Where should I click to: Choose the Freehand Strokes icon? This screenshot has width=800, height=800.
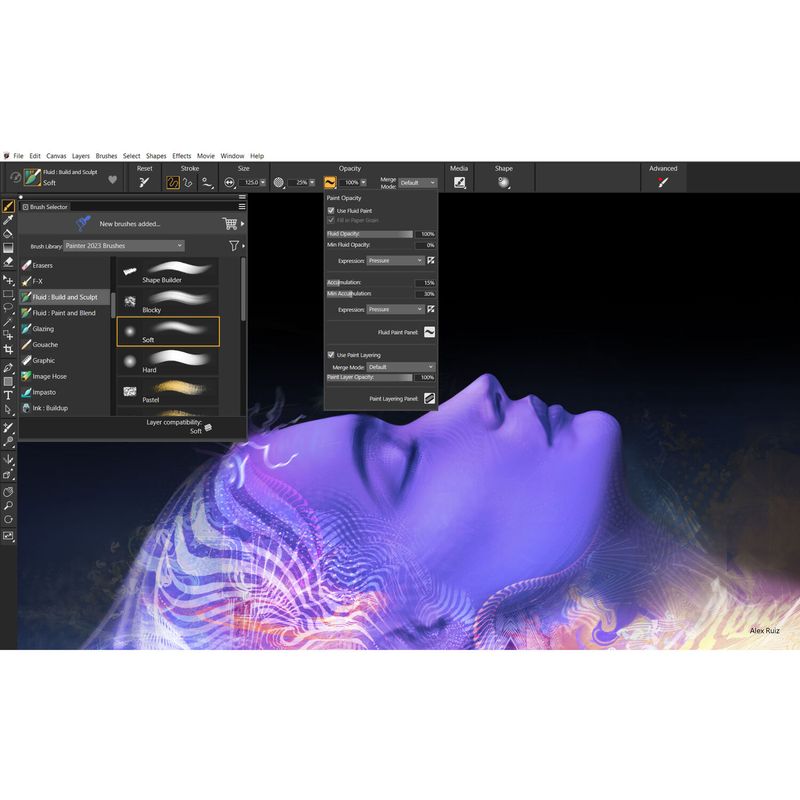click(x=173, y=182)
